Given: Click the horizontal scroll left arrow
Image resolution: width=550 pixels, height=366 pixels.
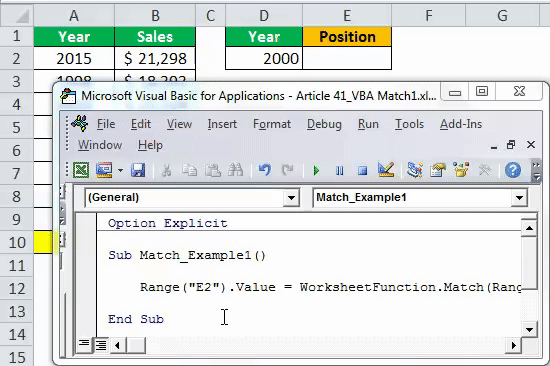Looking at the screenshot, I should tap(117, 346).
